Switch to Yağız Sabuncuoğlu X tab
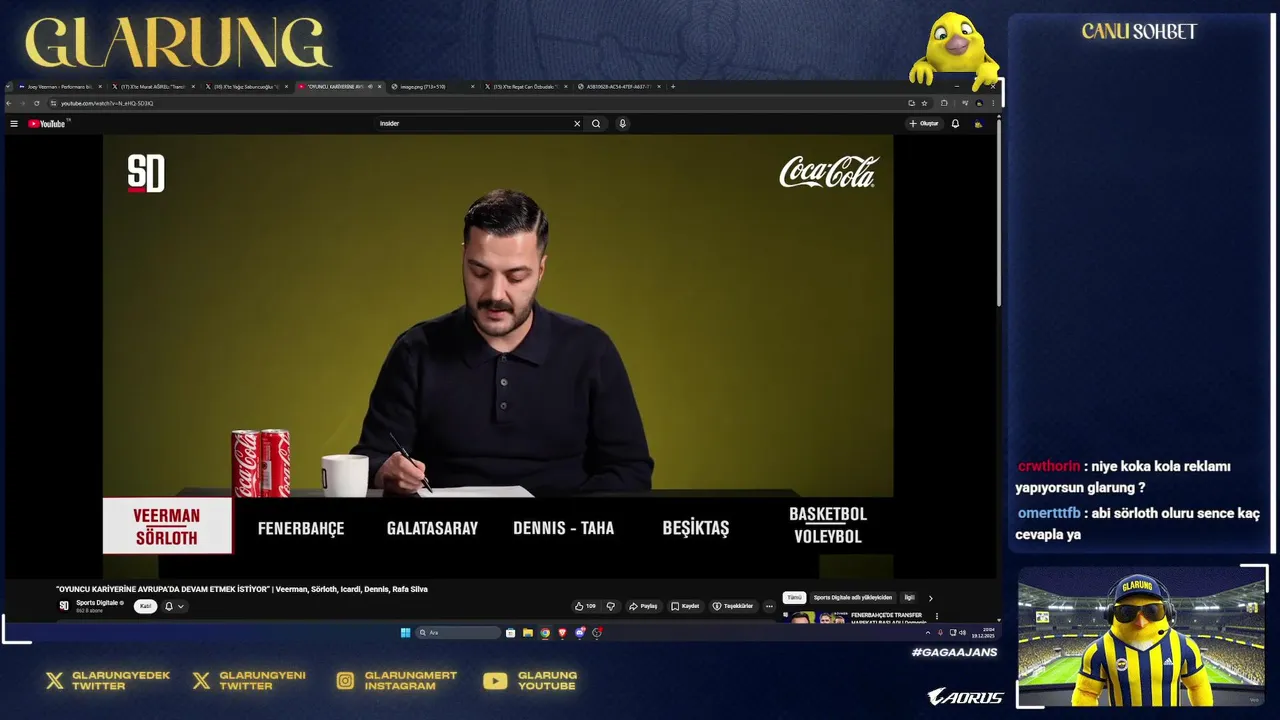1280x720 pixels. pyautogui.click(x=246, y=87)
